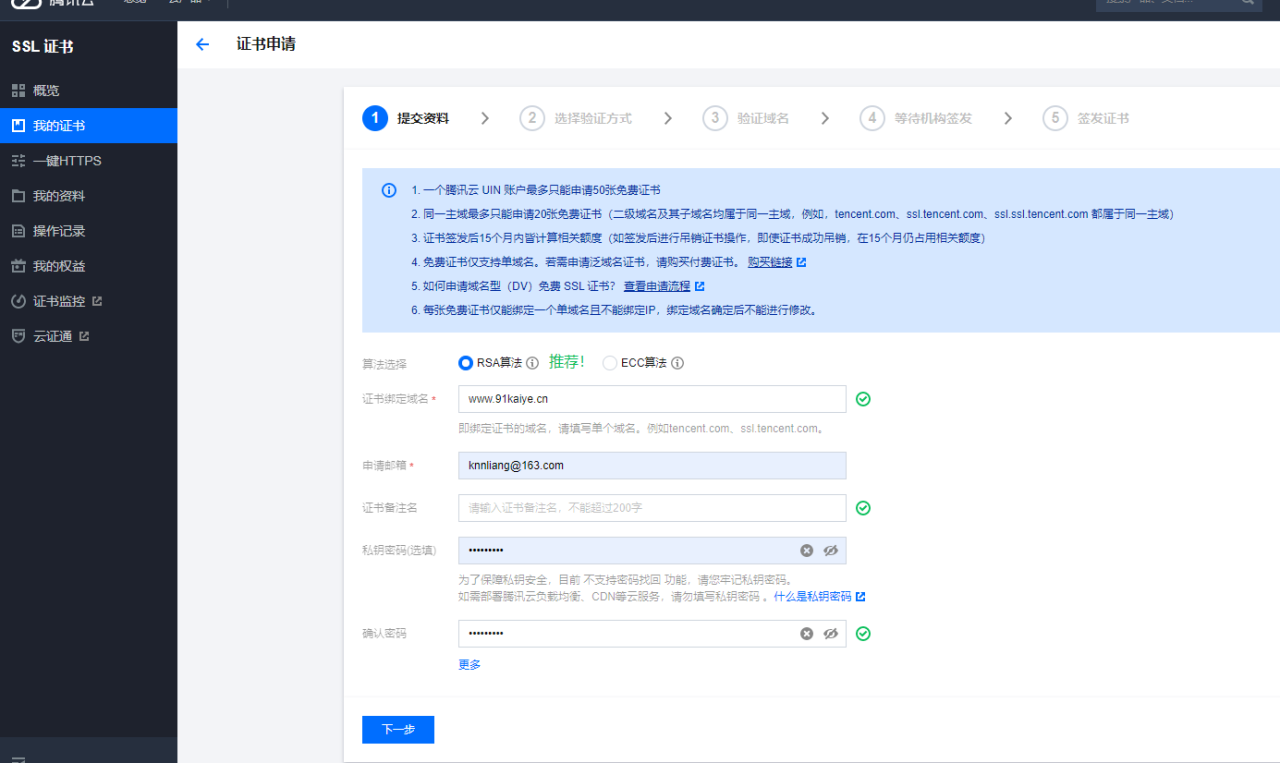Viewport: 1280px width, 763px height.
Task: Click the info icon next to ECC算法
Action: pyautogui.click(x=678, y=363)
